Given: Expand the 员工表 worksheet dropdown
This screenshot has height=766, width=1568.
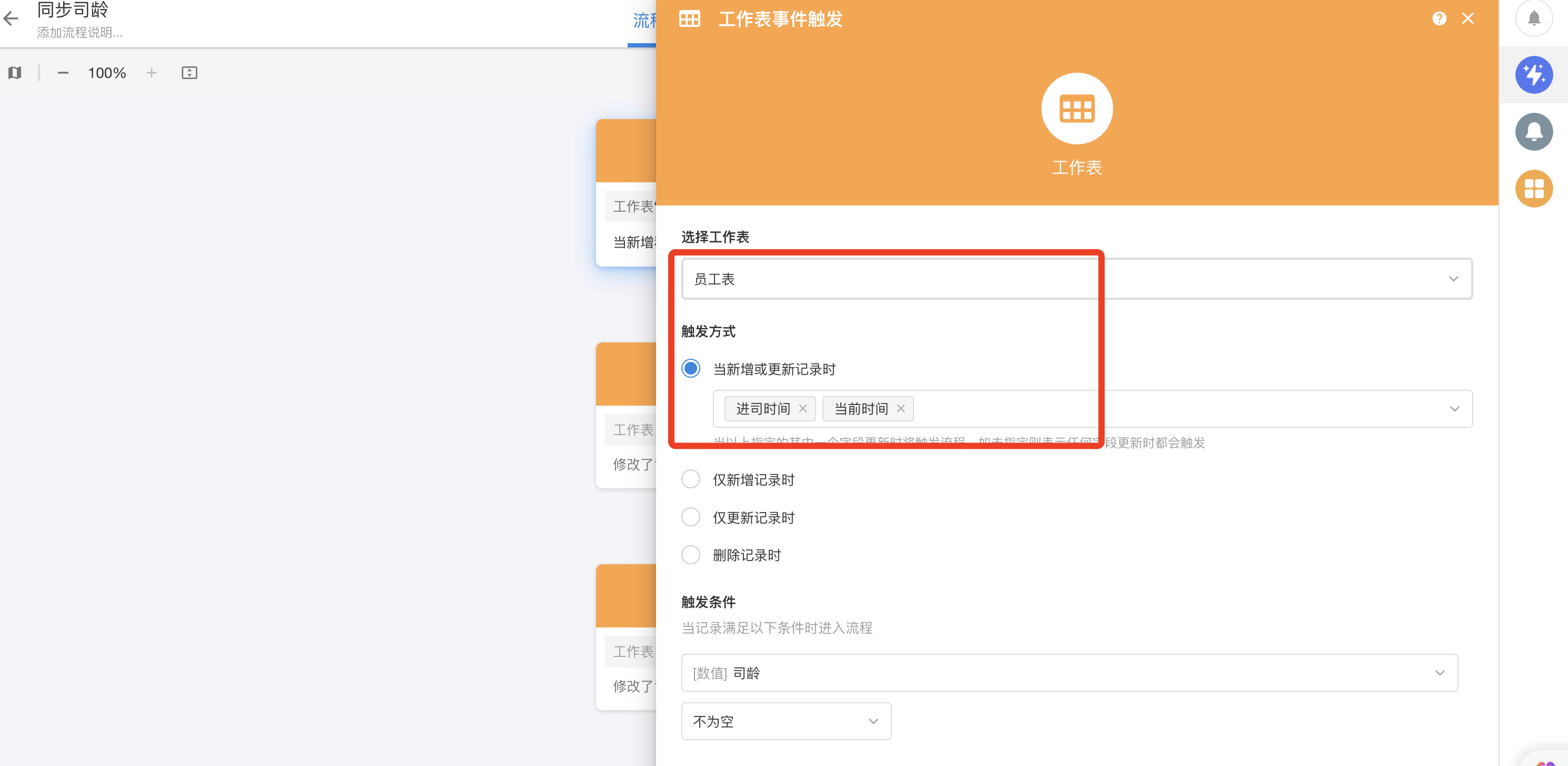Looking at the screenshot, I should pyautogui.click(x=1454, y=279).
